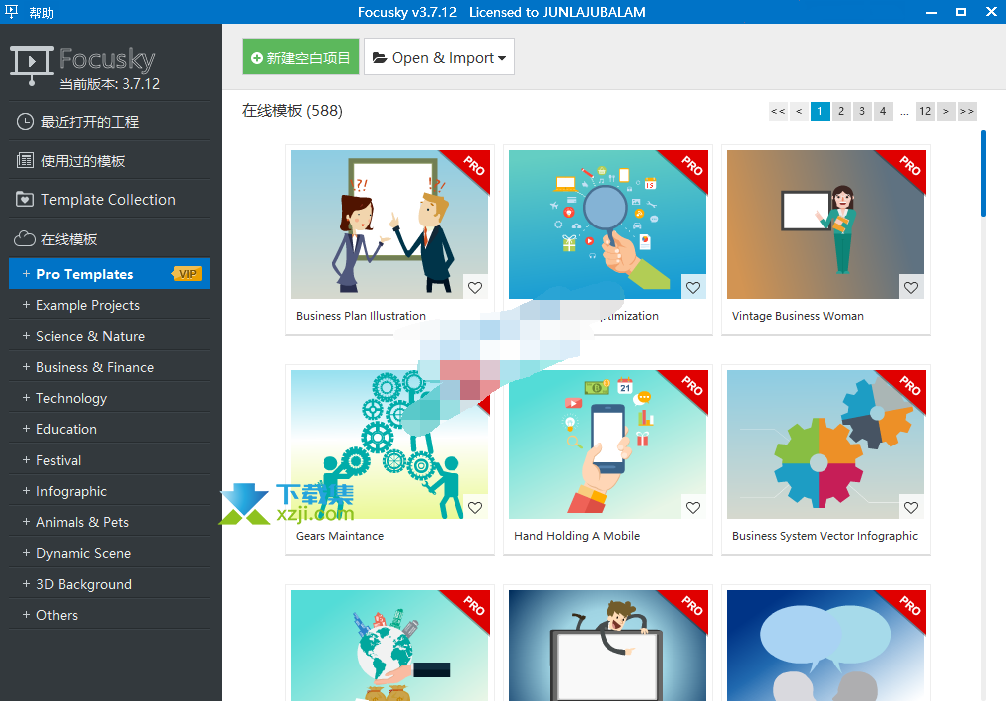Screen dimensions: 1006x701
Task: Expand the Pro Templates category
Action: pyautogui.click(x=26, y=274)
